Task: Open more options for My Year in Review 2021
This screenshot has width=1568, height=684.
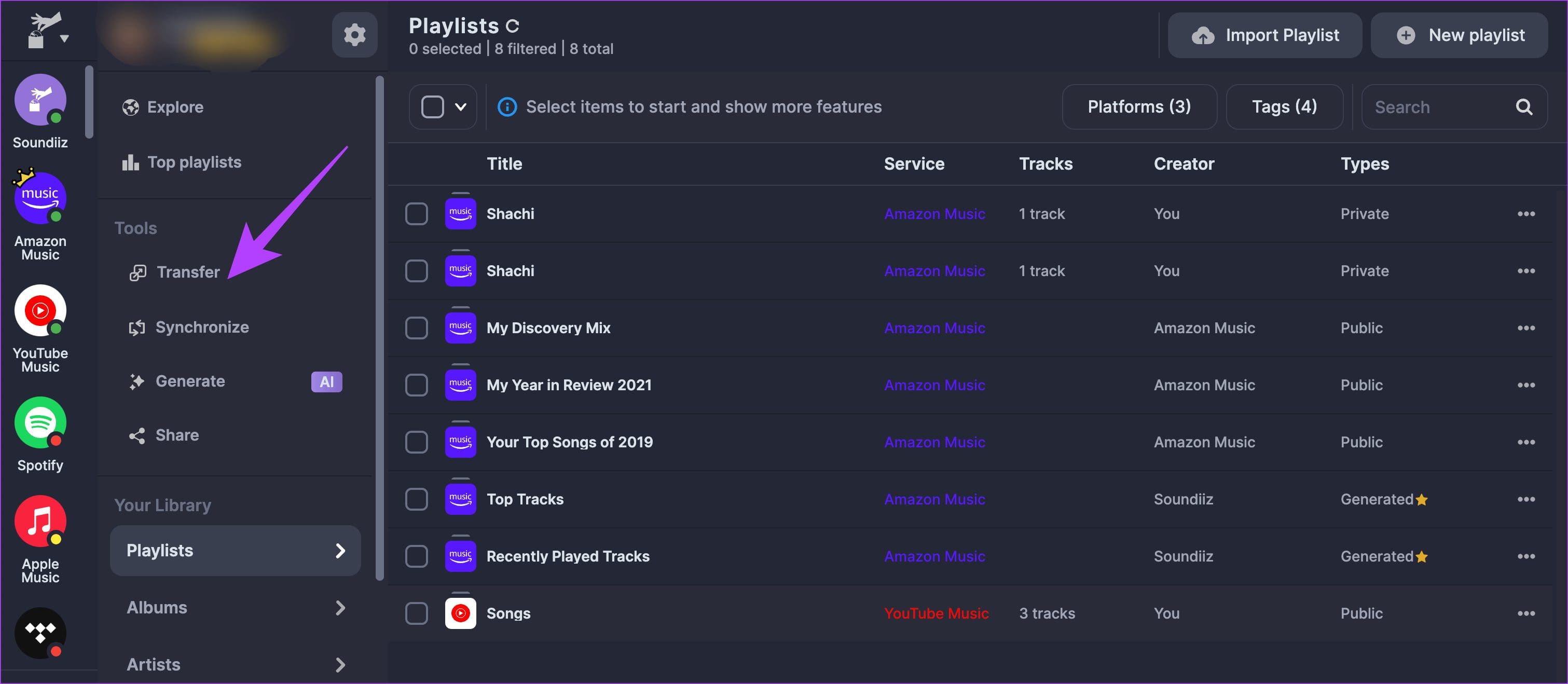Action: coord(1526,386)
